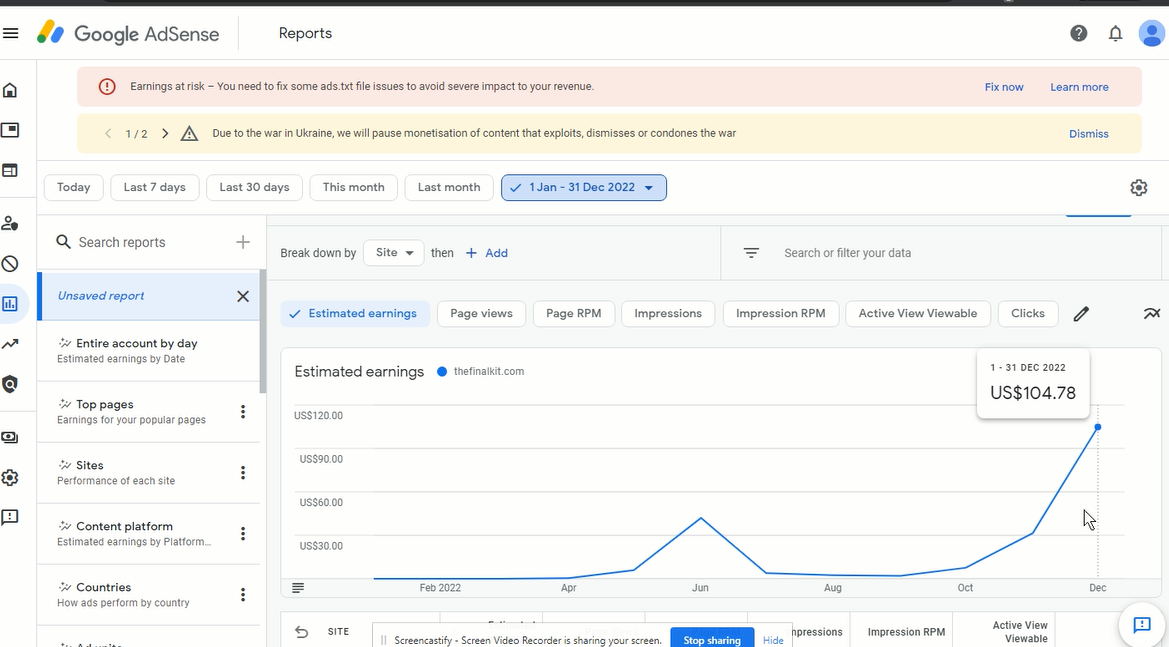This screenshot has height=647, width=1169.
Task: Click the Google AdSense logo
Action: (128, 34)
